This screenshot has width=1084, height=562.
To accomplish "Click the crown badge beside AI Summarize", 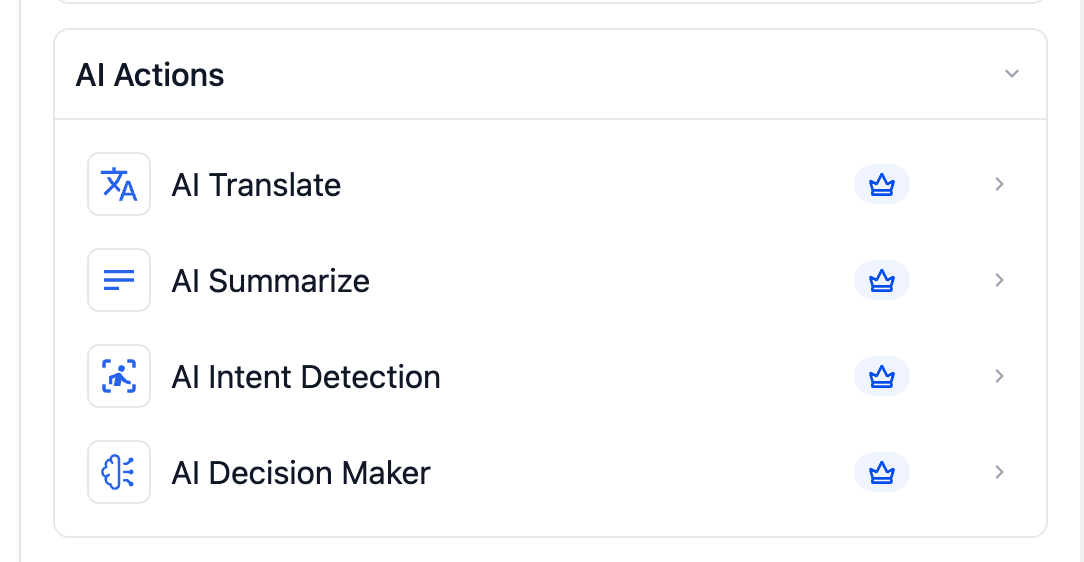I will click(x=881, y=281).
